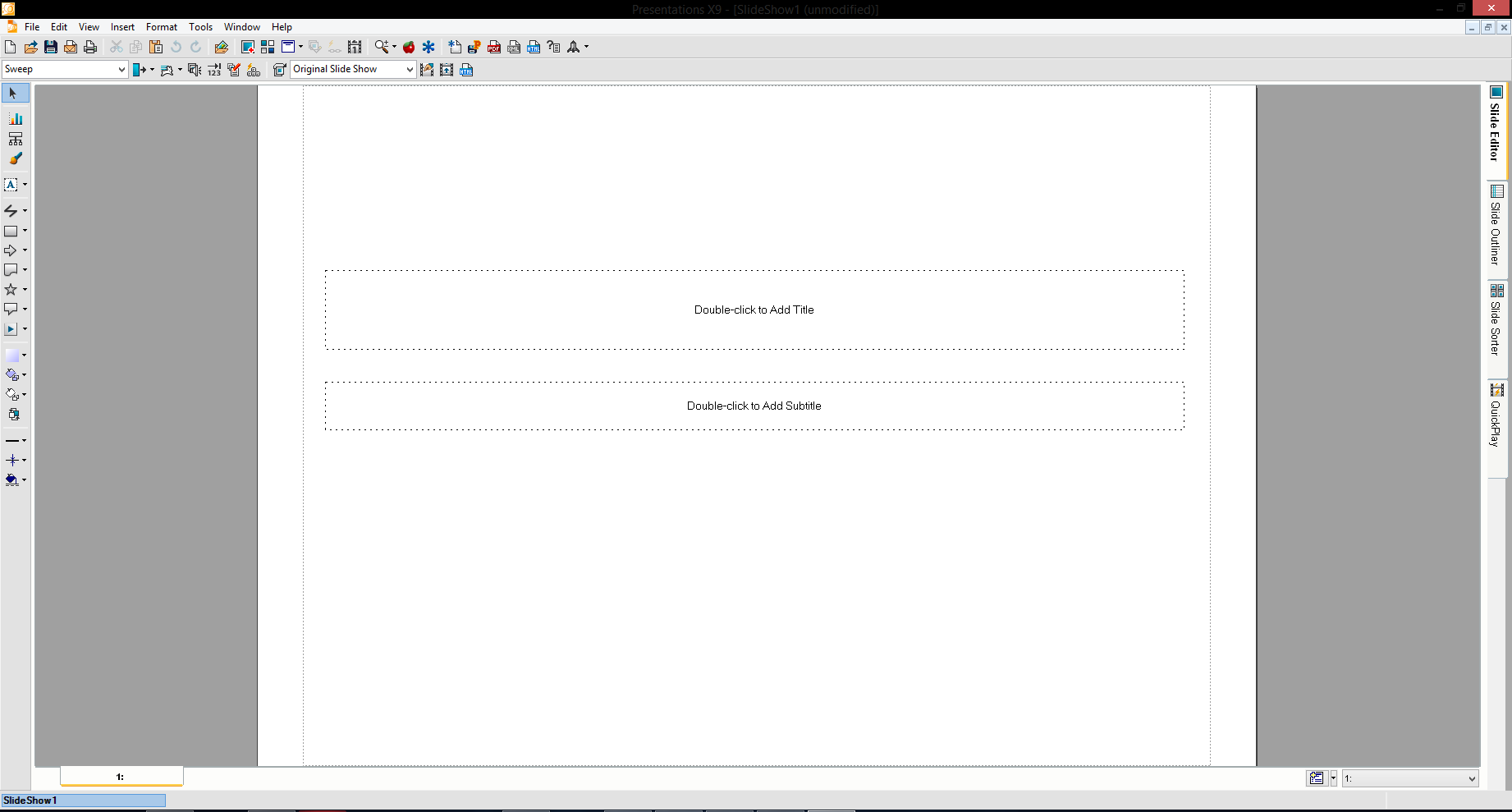The width and height of the screenshot is (1512, 812).
Task: Open the Original Slide Show dropdown
Action: [x=410, y=70]
